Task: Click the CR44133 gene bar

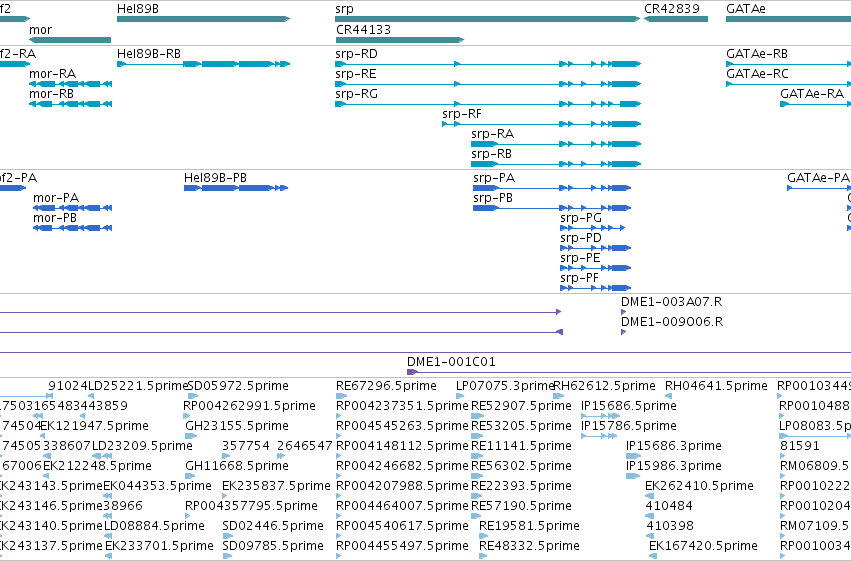Action: coord(399,40)
